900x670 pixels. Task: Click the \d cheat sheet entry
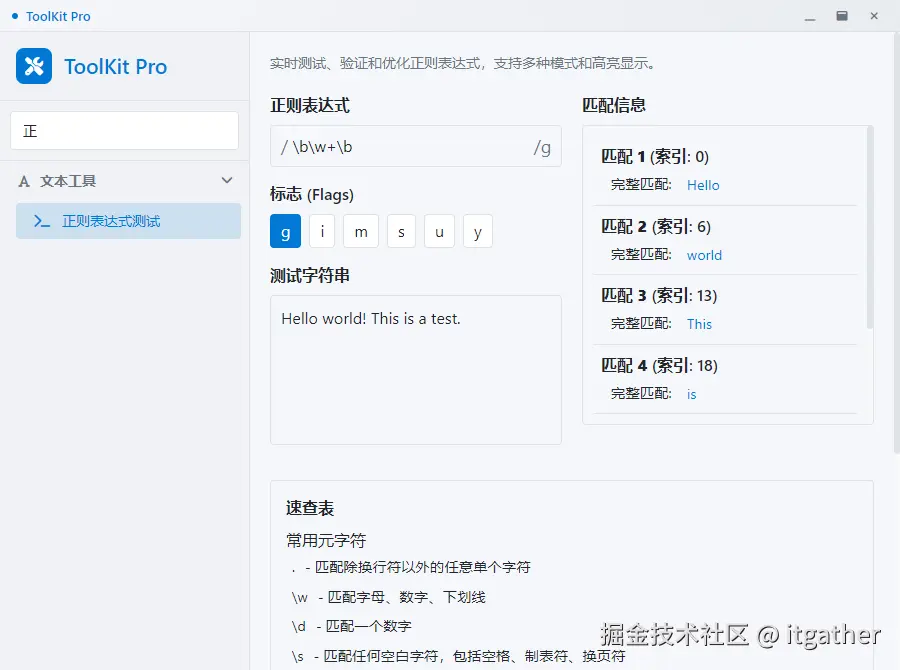[x=351, y=626]
